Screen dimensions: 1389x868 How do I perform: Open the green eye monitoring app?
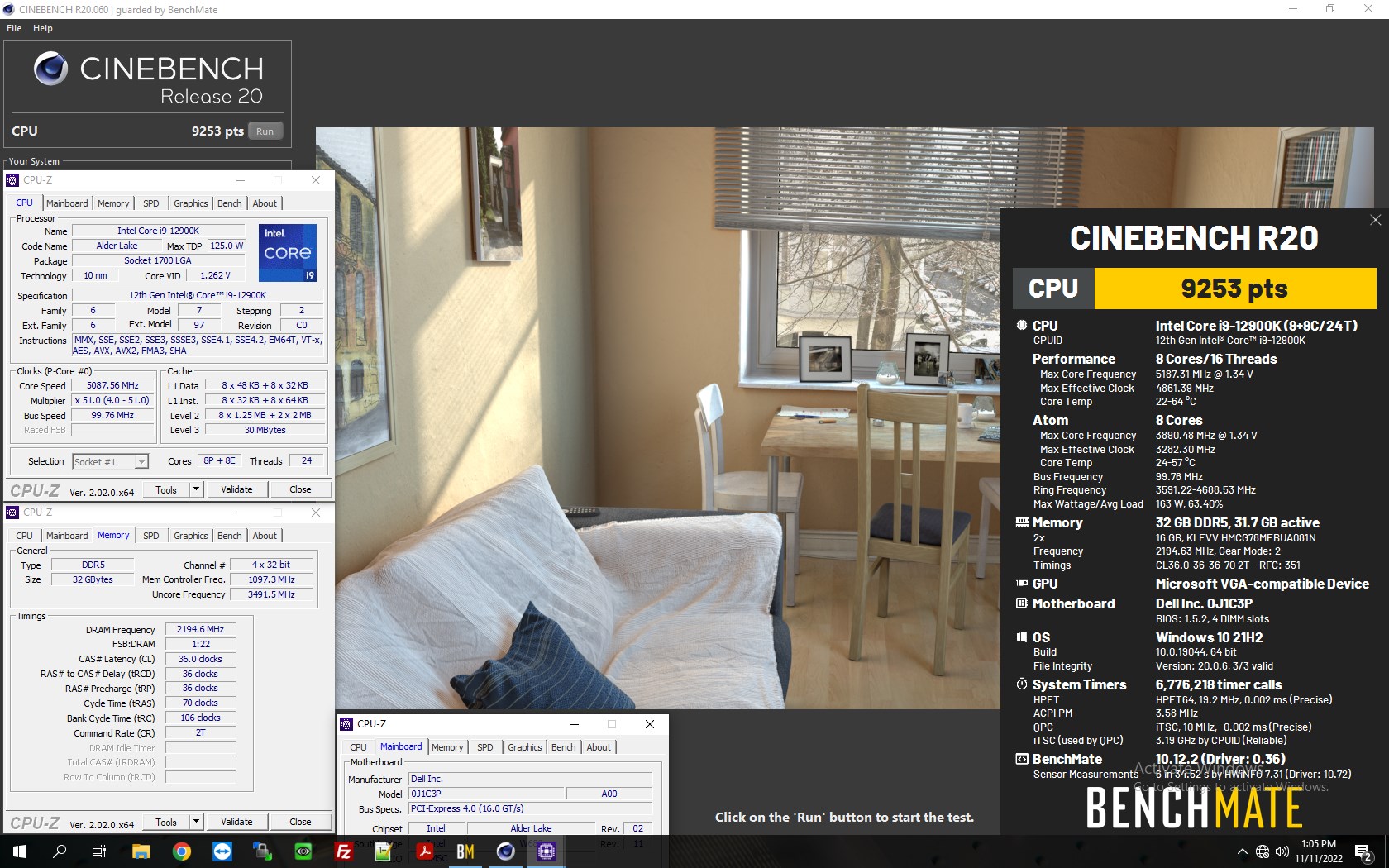point(303,851)
